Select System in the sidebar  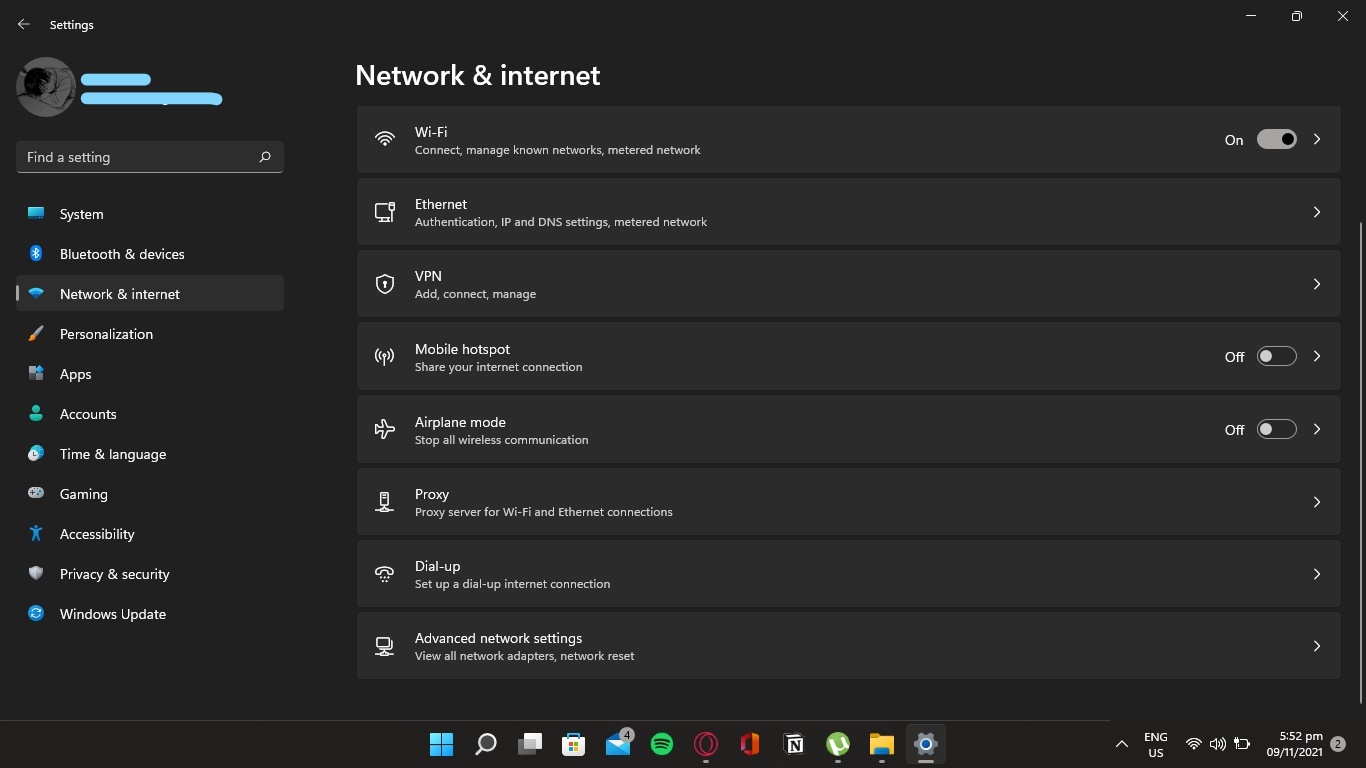click(x=150, y=214)
